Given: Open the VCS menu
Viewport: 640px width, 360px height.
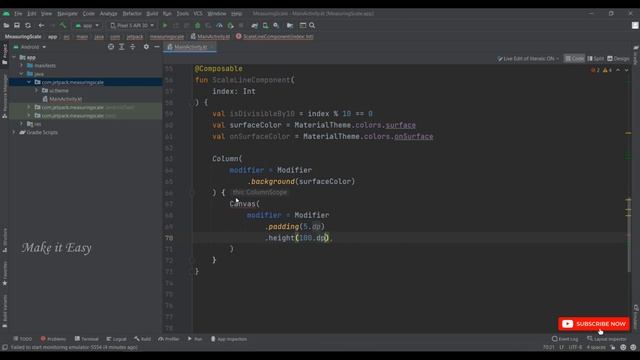Looking at the screenshot, I should coord(198,13).
